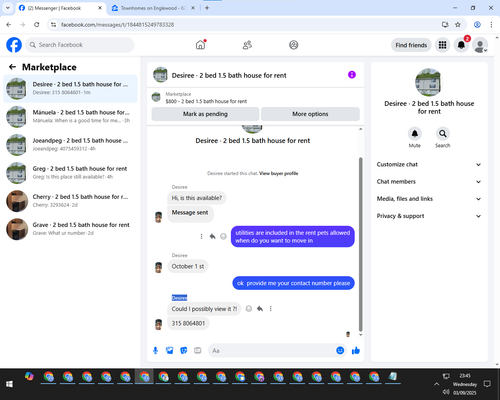Click the Search Facebook field
500x400 pixels.
(x=80, y=45)
